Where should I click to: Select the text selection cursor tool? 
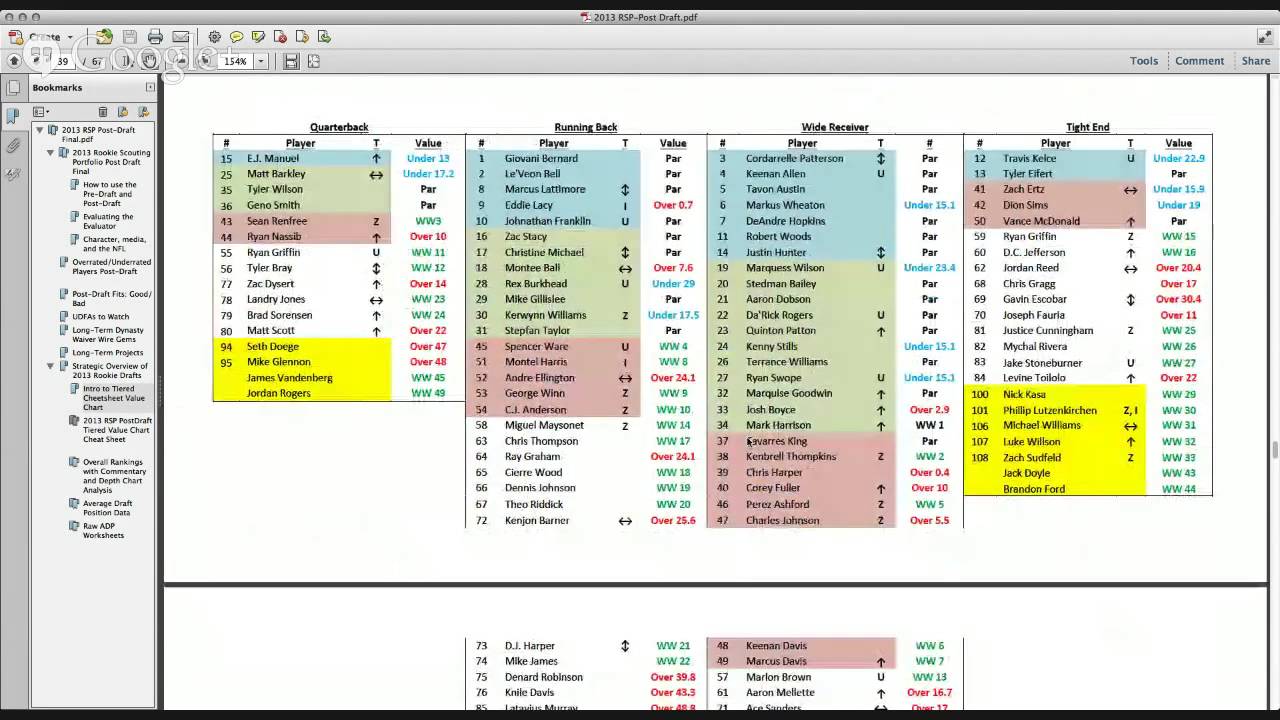[x=127, y=61]
